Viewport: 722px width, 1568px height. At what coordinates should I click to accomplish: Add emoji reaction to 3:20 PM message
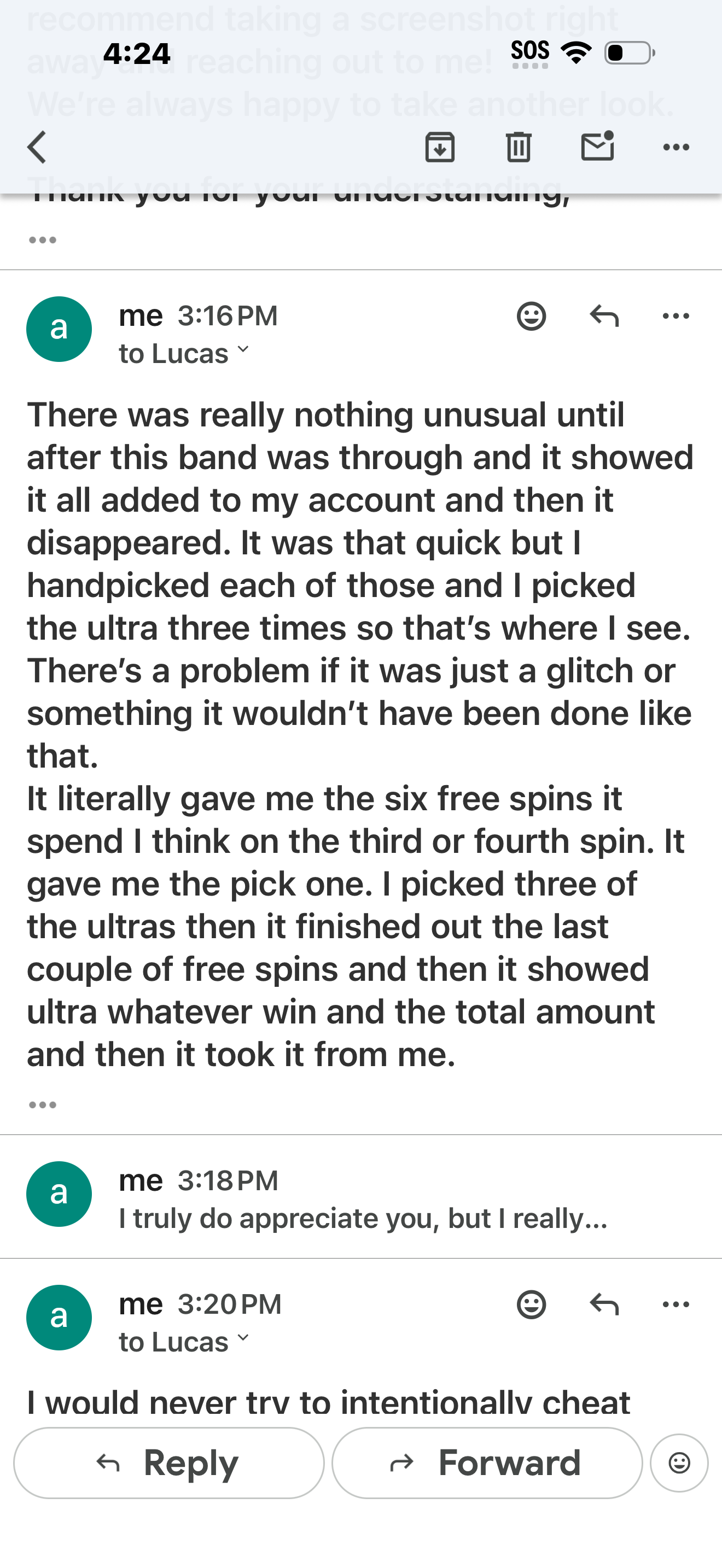coord(531,1304)
